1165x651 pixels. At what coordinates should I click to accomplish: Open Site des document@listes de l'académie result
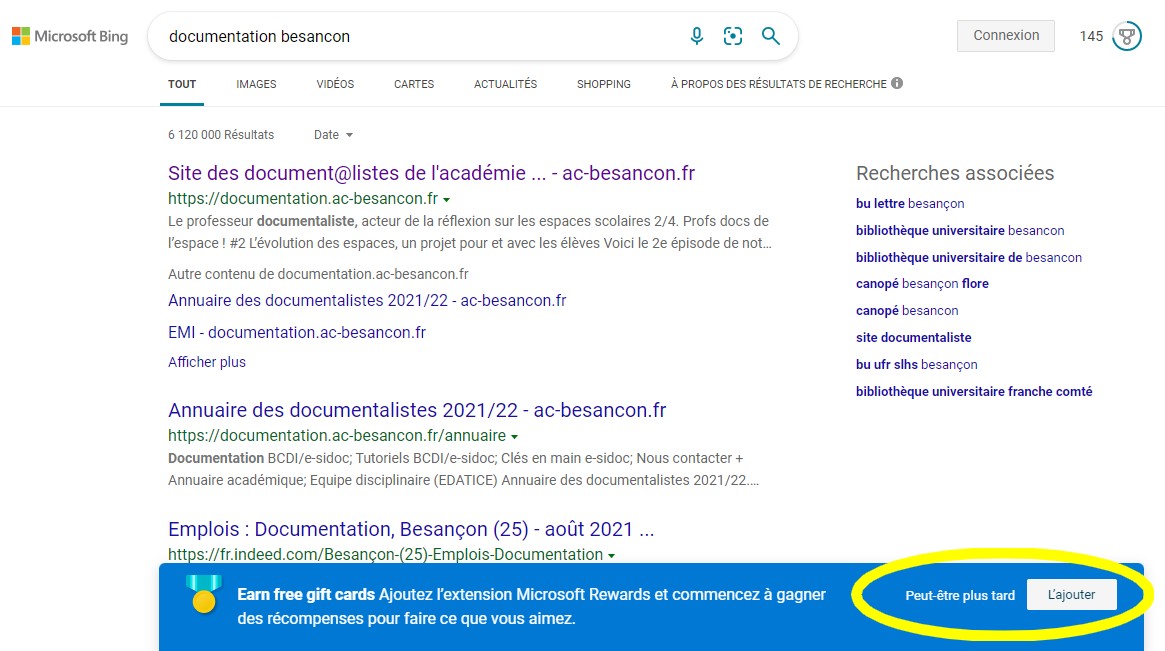(x=431, y=173)
